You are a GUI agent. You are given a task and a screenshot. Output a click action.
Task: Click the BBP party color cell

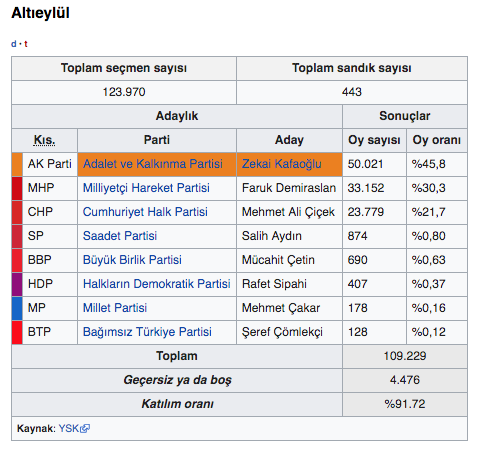coord(17,260)
